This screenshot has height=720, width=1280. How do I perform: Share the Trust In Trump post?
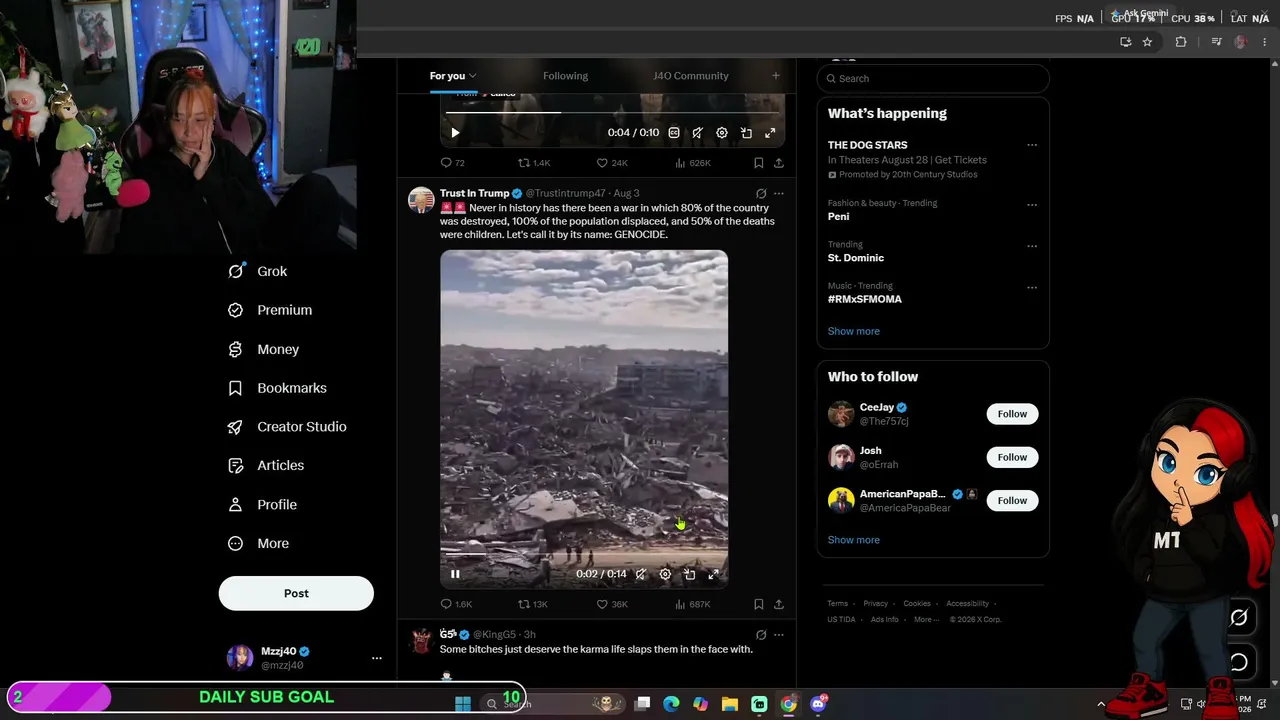[779, 604]
